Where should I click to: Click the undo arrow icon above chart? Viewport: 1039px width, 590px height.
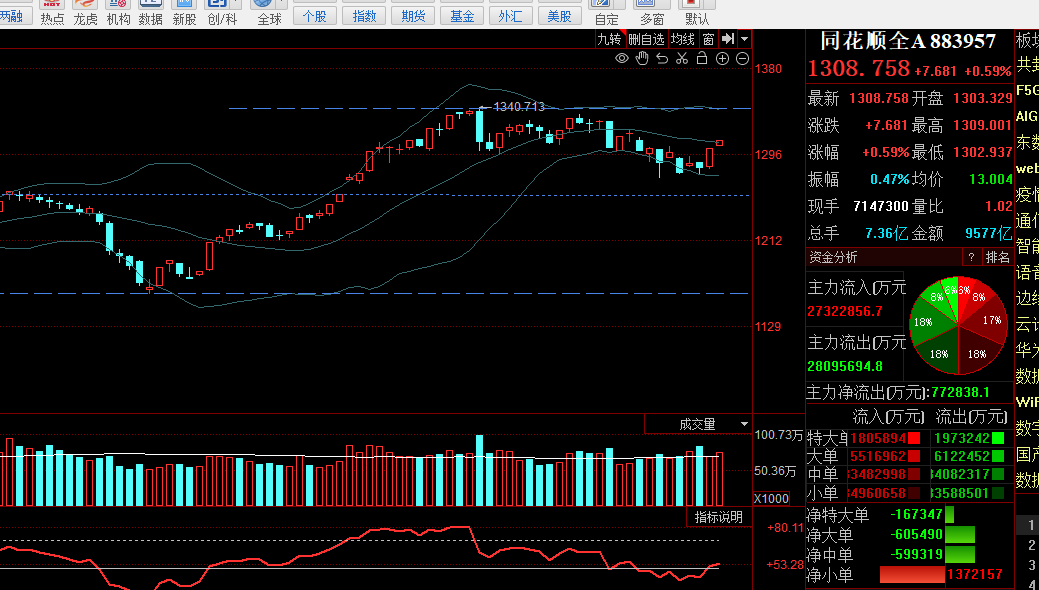pyautogui.click(x=661, y=58)
